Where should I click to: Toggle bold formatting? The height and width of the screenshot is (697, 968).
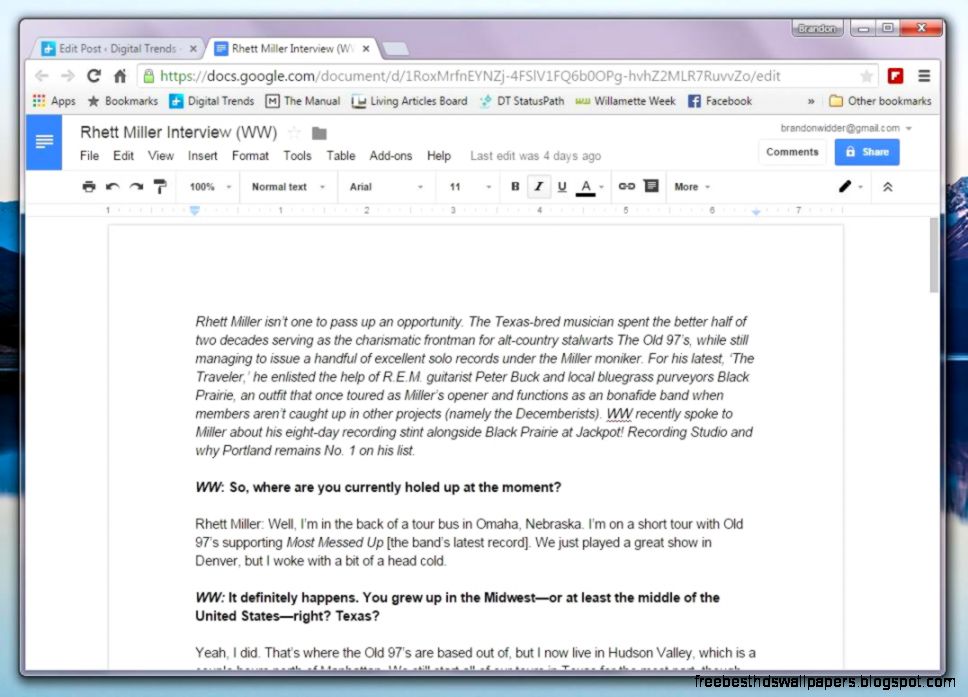click(x=514, y=187)
